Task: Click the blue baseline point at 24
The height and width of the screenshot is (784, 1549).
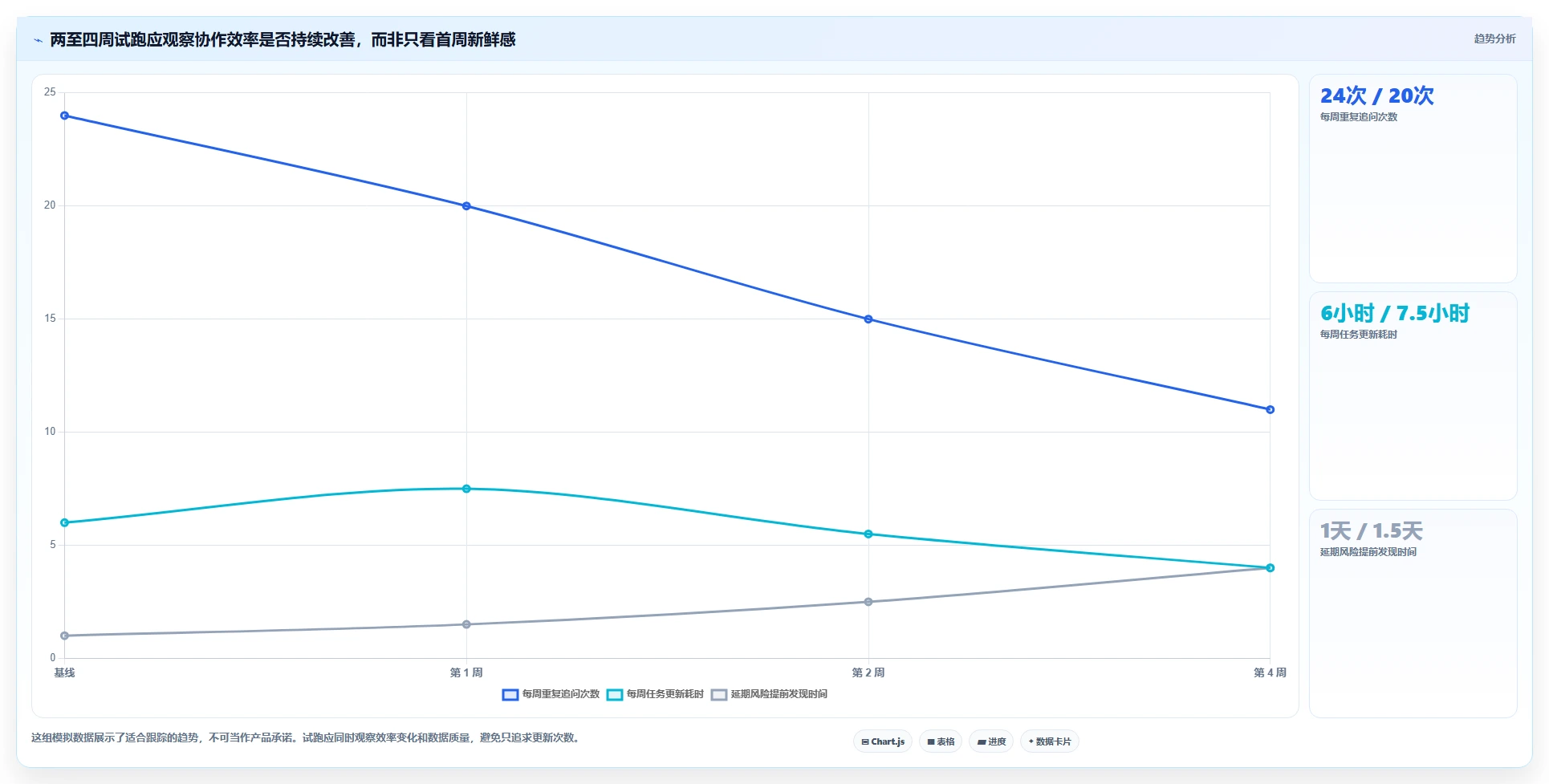Action: point(65,116)
